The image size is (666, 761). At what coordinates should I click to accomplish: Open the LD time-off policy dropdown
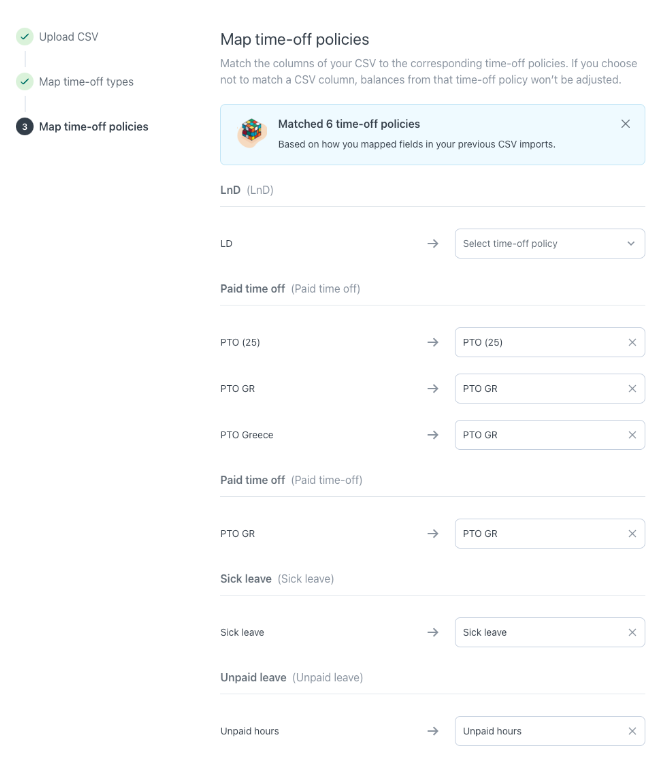[x=549, y=244]
